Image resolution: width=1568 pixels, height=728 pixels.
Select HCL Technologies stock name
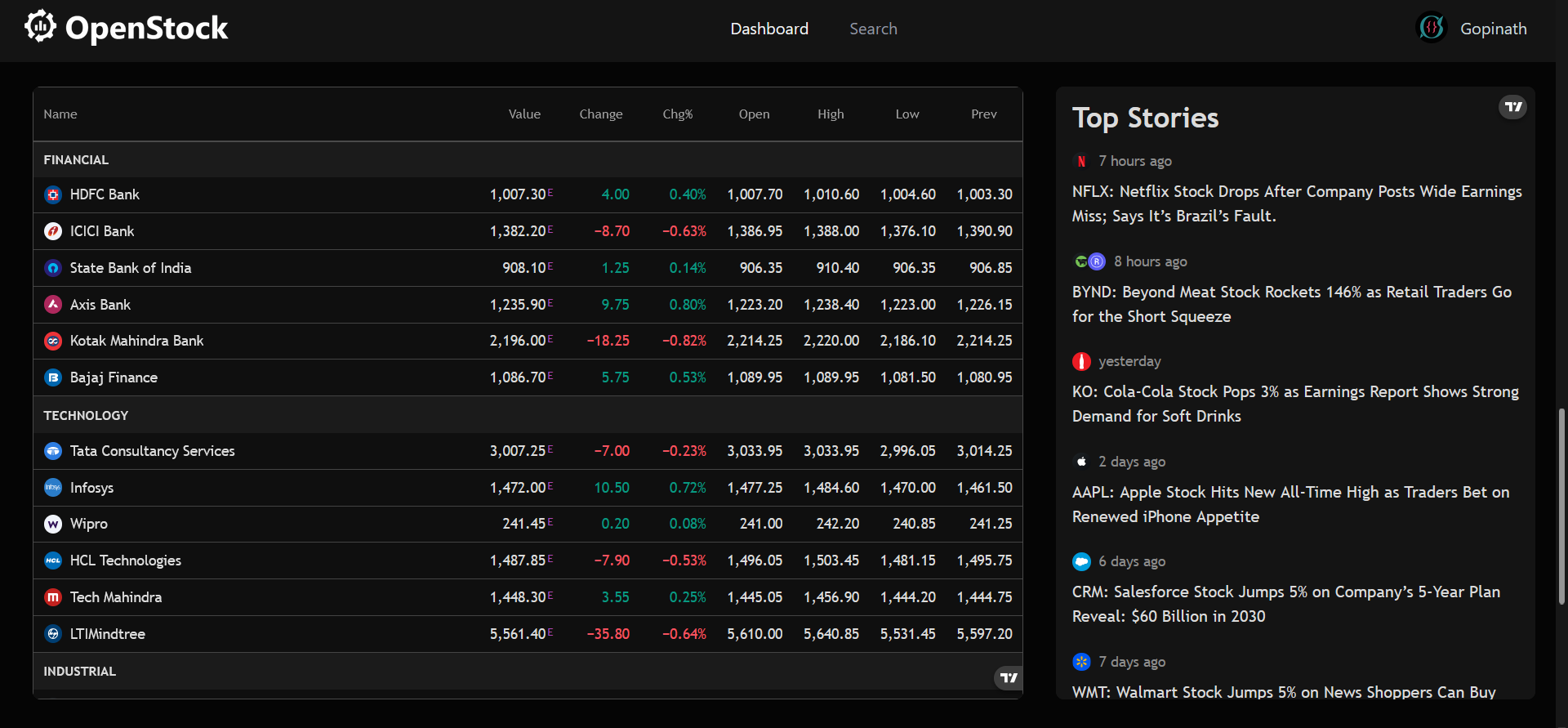(126, 561)
